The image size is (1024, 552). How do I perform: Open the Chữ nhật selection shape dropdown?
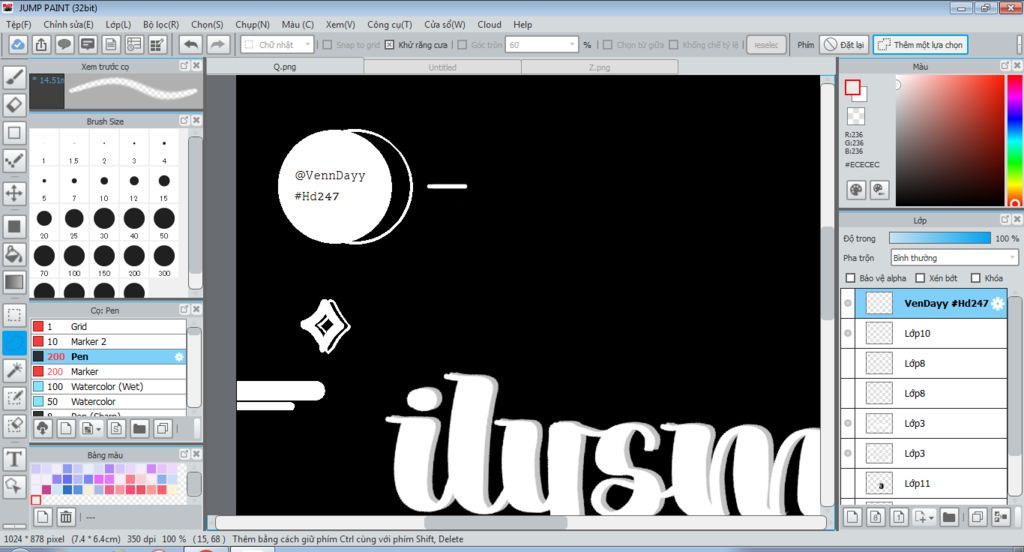click(278, 44)
